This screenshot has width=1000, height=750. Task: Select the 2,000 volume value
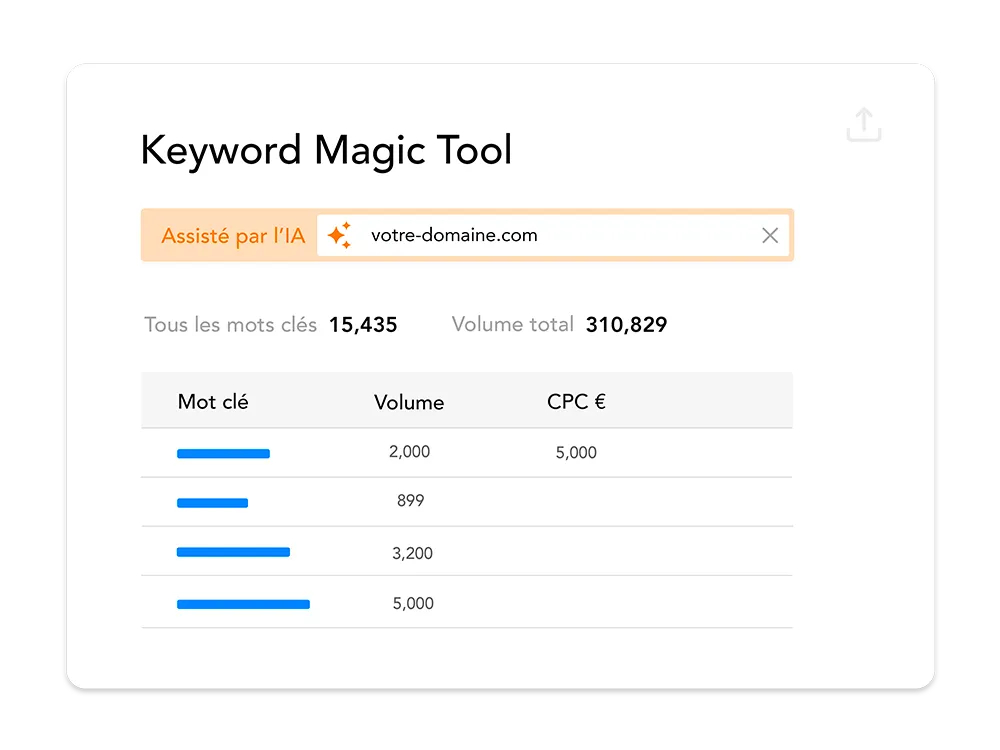coord(409,452)
